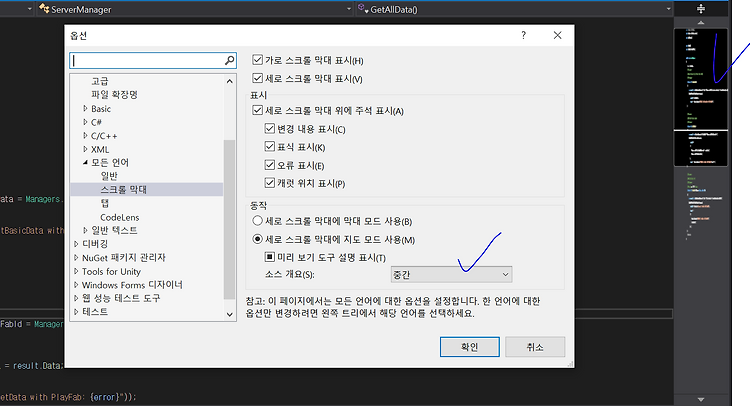
Task: Click the editor map-mode scrollbar preview
Action: 701,98
